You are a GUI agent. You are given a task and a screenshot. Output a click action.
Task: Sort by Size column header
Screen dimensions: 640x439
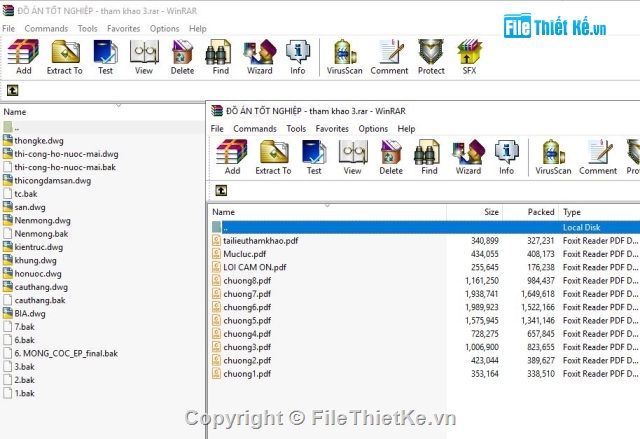(x=475, y=212)
